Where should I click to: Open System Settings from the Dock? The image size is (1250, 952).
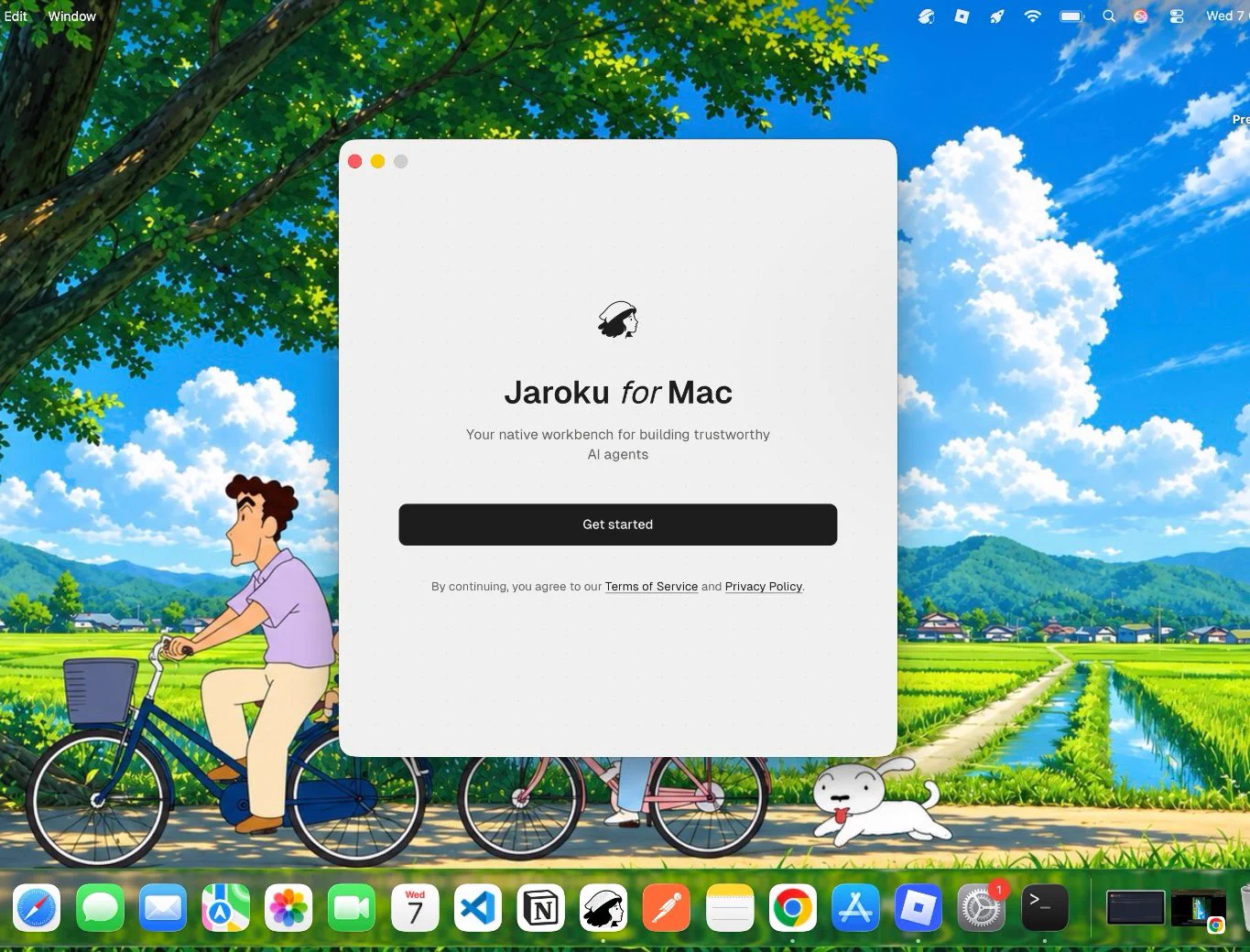click(x=982, y=908)
